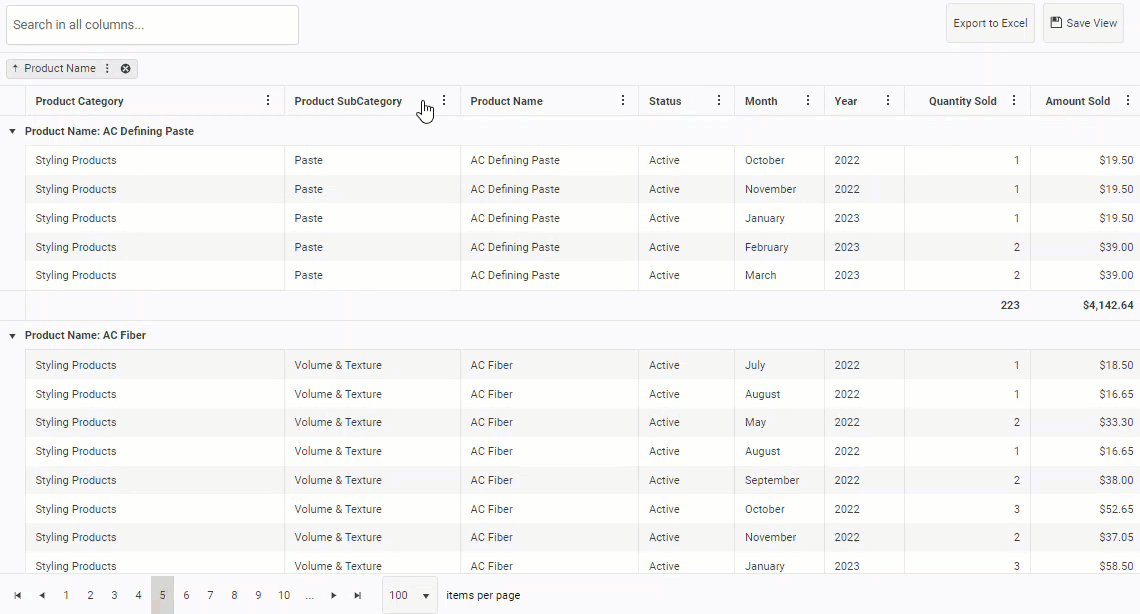Click the search in all columns field

[152, 25]
